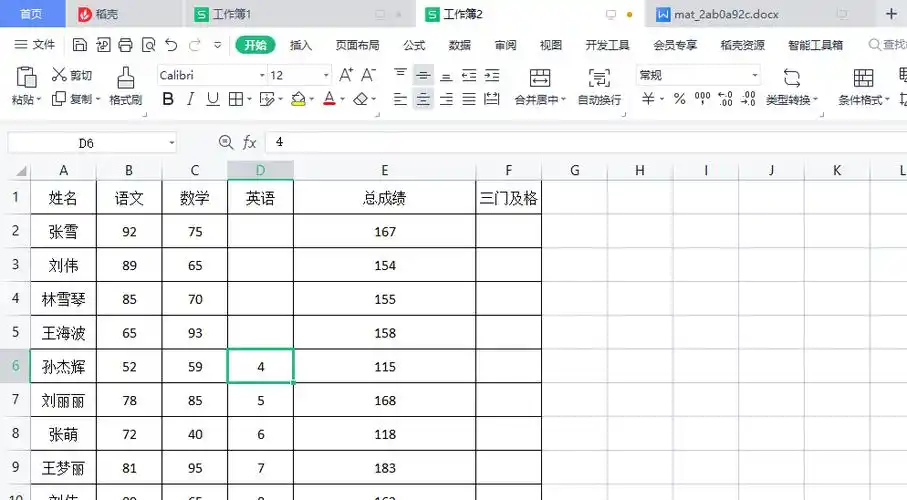Screen dimensions: 907x500
Task: Click the yellow fill color bucket
Action: (x=298, y=99)
